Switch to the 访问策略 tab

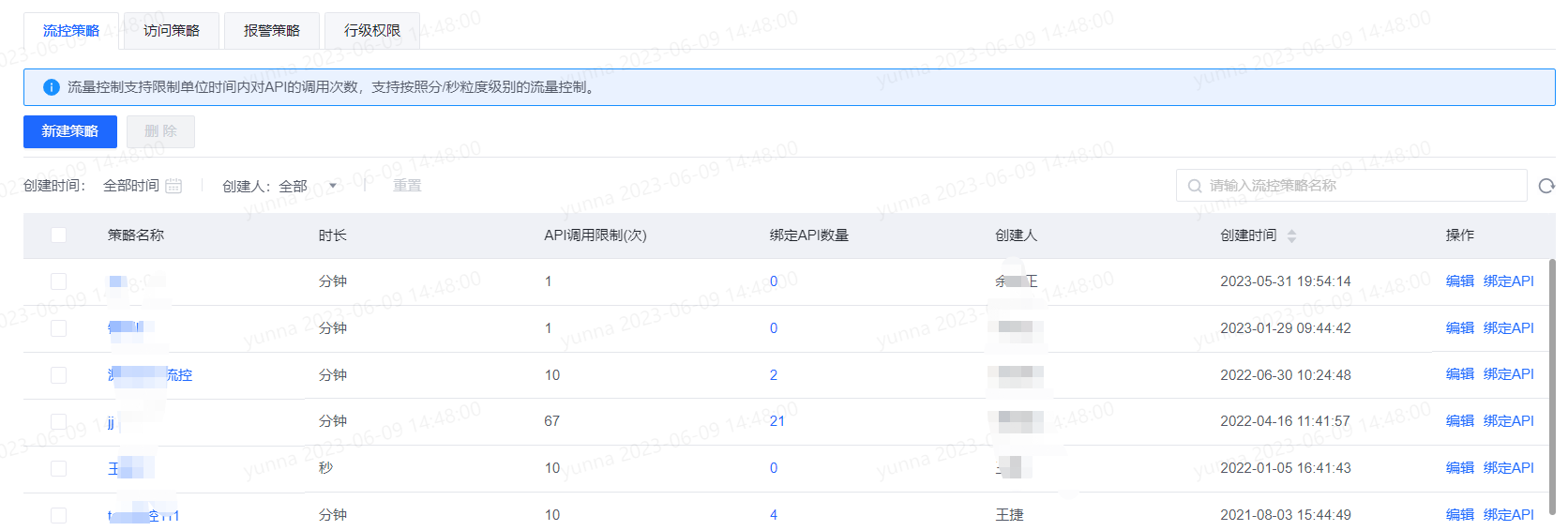coord(172,30)
